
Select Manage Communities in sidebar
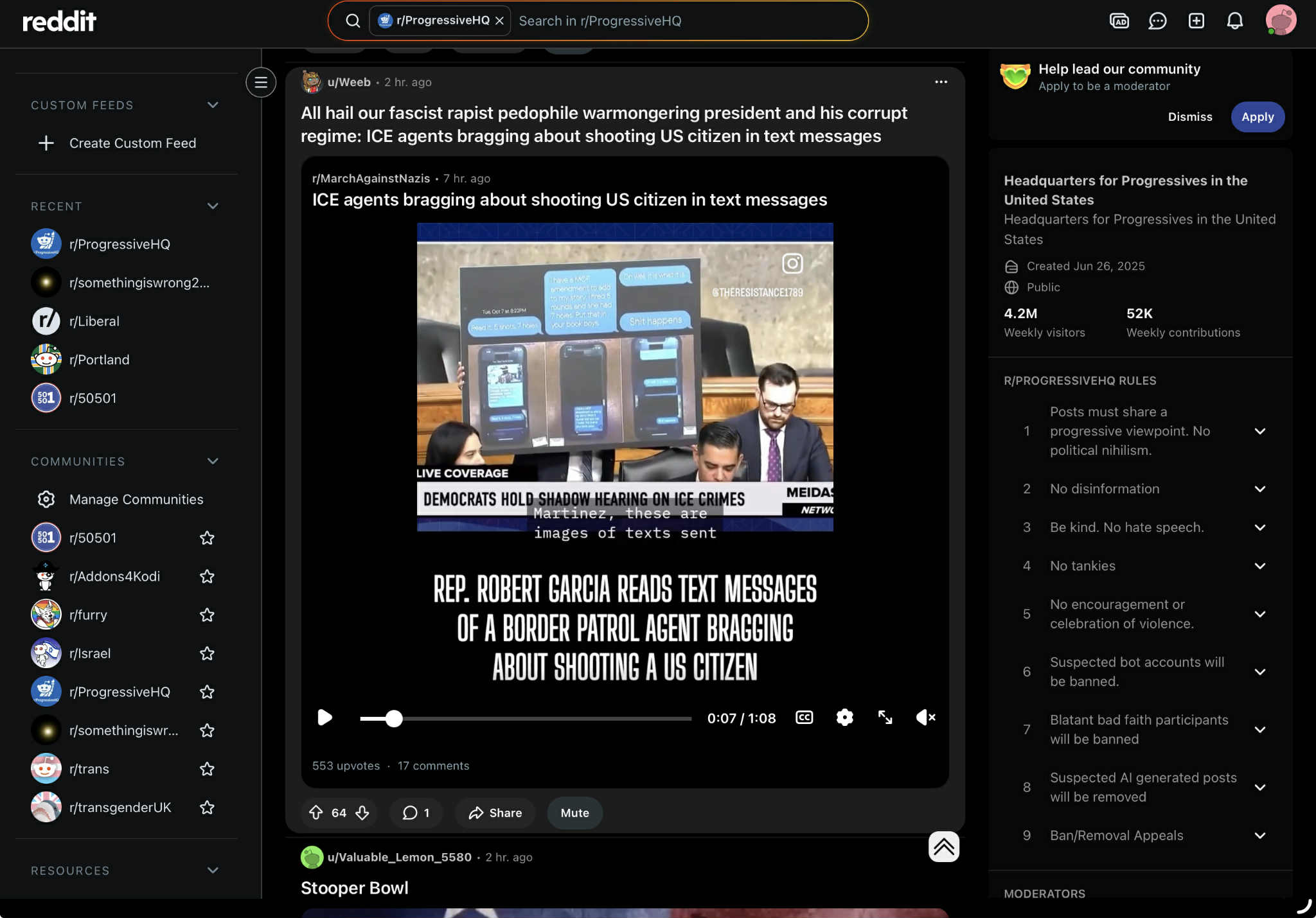[x=136, y=499]
